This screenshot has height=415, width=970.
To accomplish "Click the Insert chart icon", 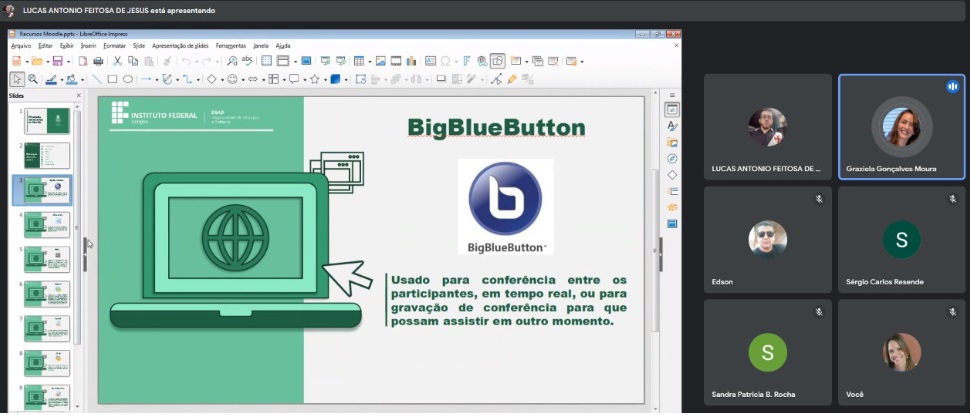I will point(411,61).
